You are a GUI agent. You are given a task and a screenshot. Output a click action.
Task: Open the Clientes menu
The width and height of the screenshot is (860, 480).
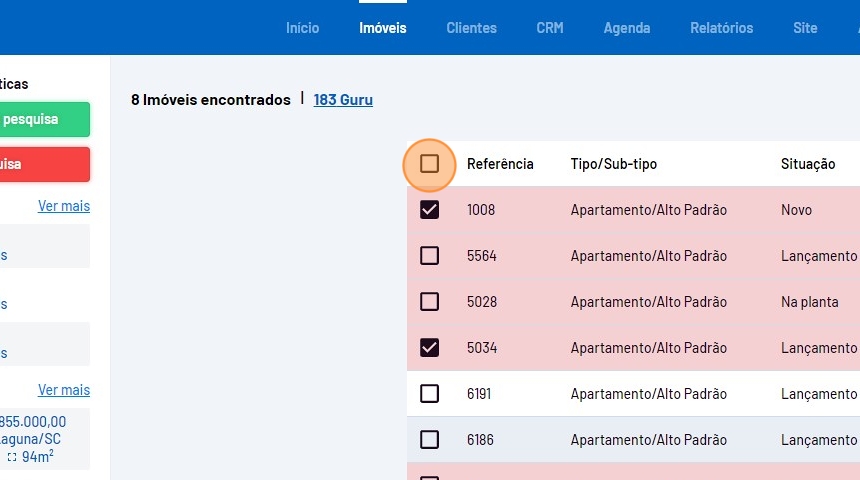[471, 28]
